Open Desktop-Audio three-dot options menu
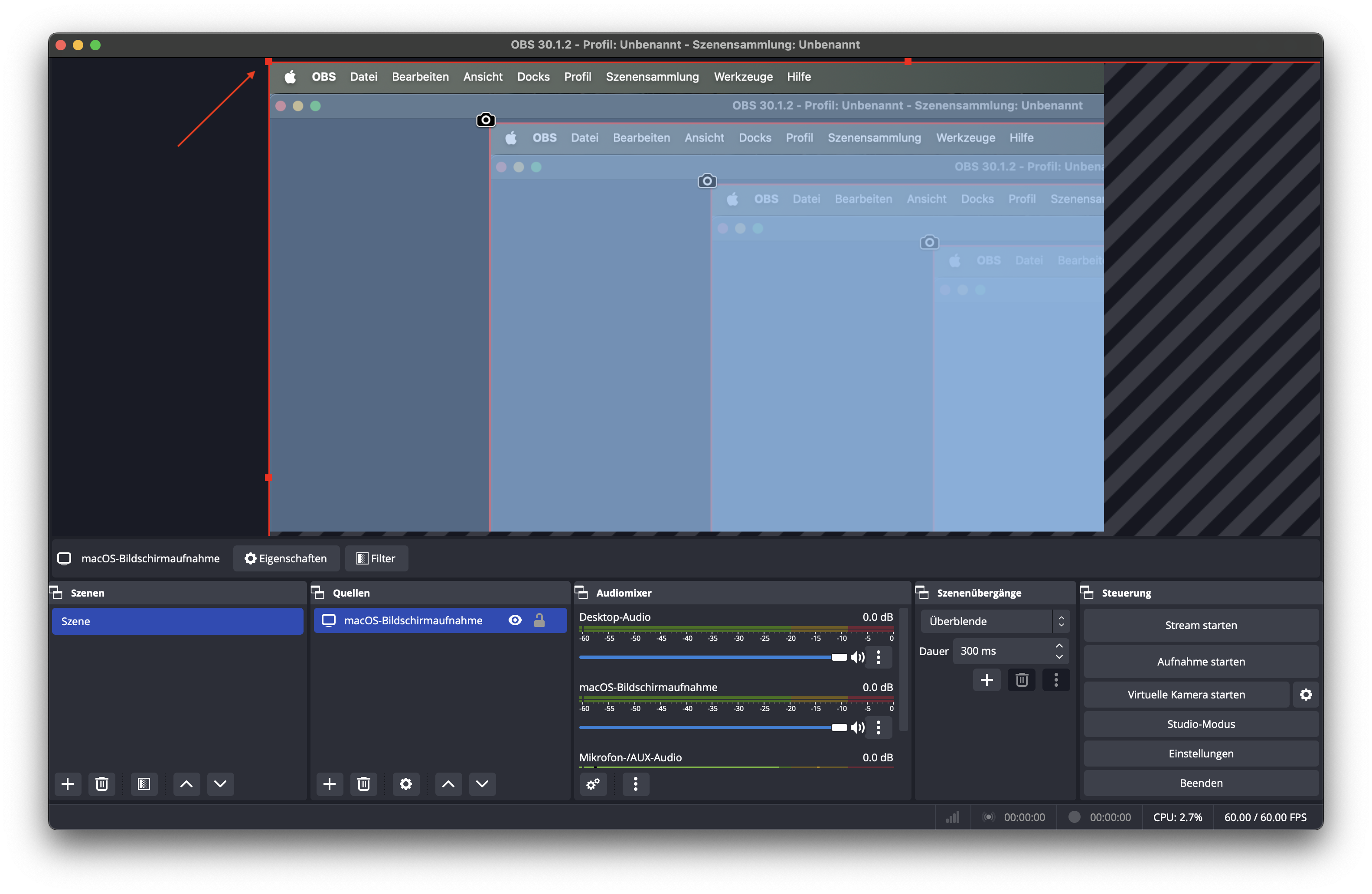The height and width of the screenshot is (894, 1372). tap(878, 657)
